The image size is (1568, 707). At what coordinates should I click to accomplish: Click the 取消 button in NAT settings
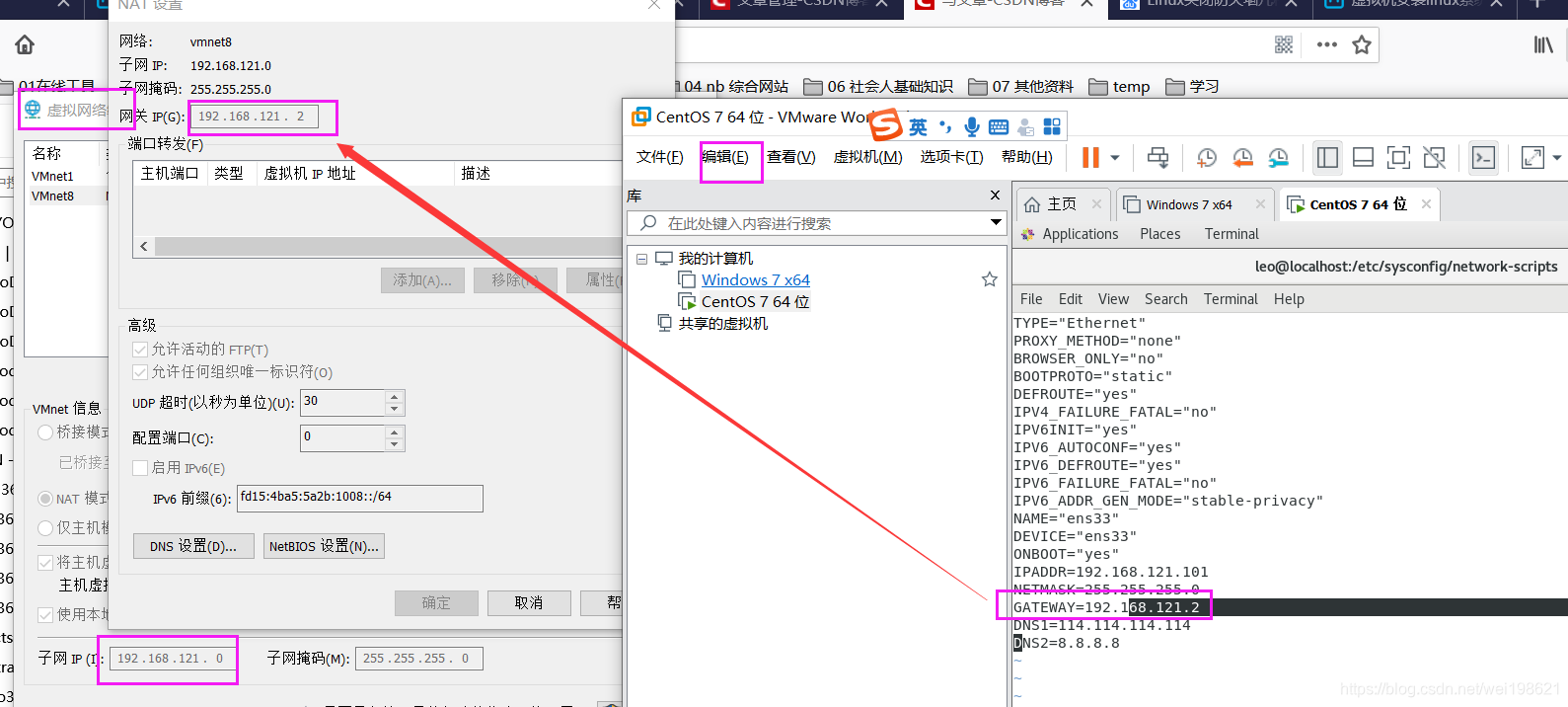pyautogui.click(x=529, y=603)
